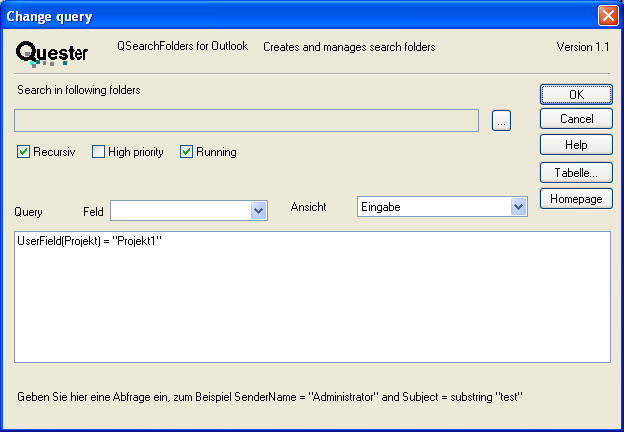Click the Version 1.1 label
This screenshot has width=624, height=432.
[582, 47]
